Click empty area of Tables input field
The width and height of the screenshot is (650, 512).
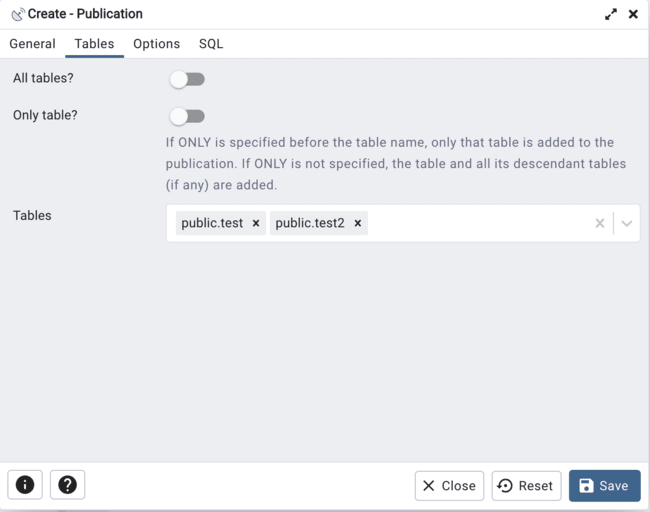[480, 223]
